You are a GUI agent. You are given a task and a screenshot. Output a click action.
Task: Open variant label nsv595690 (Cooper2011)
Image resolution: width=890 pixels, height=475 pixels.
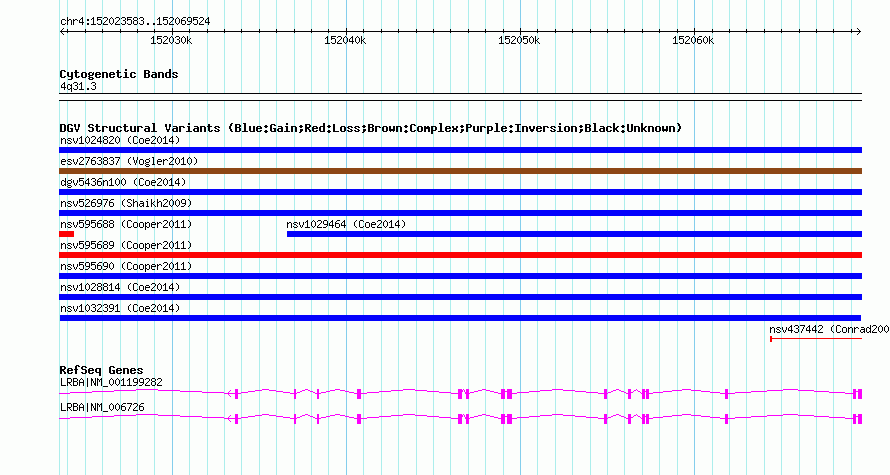[x=126, y=266]
